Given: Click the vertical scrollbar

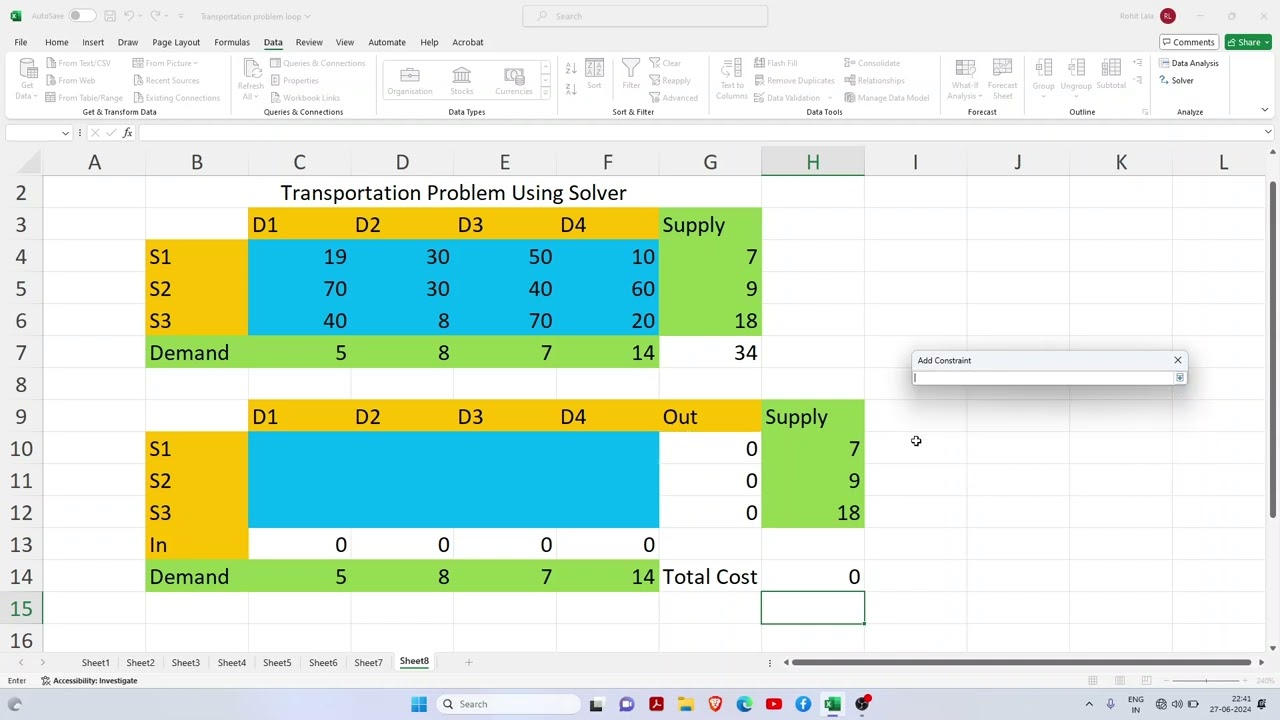Looking at the screenshot, I should 1272,349.
